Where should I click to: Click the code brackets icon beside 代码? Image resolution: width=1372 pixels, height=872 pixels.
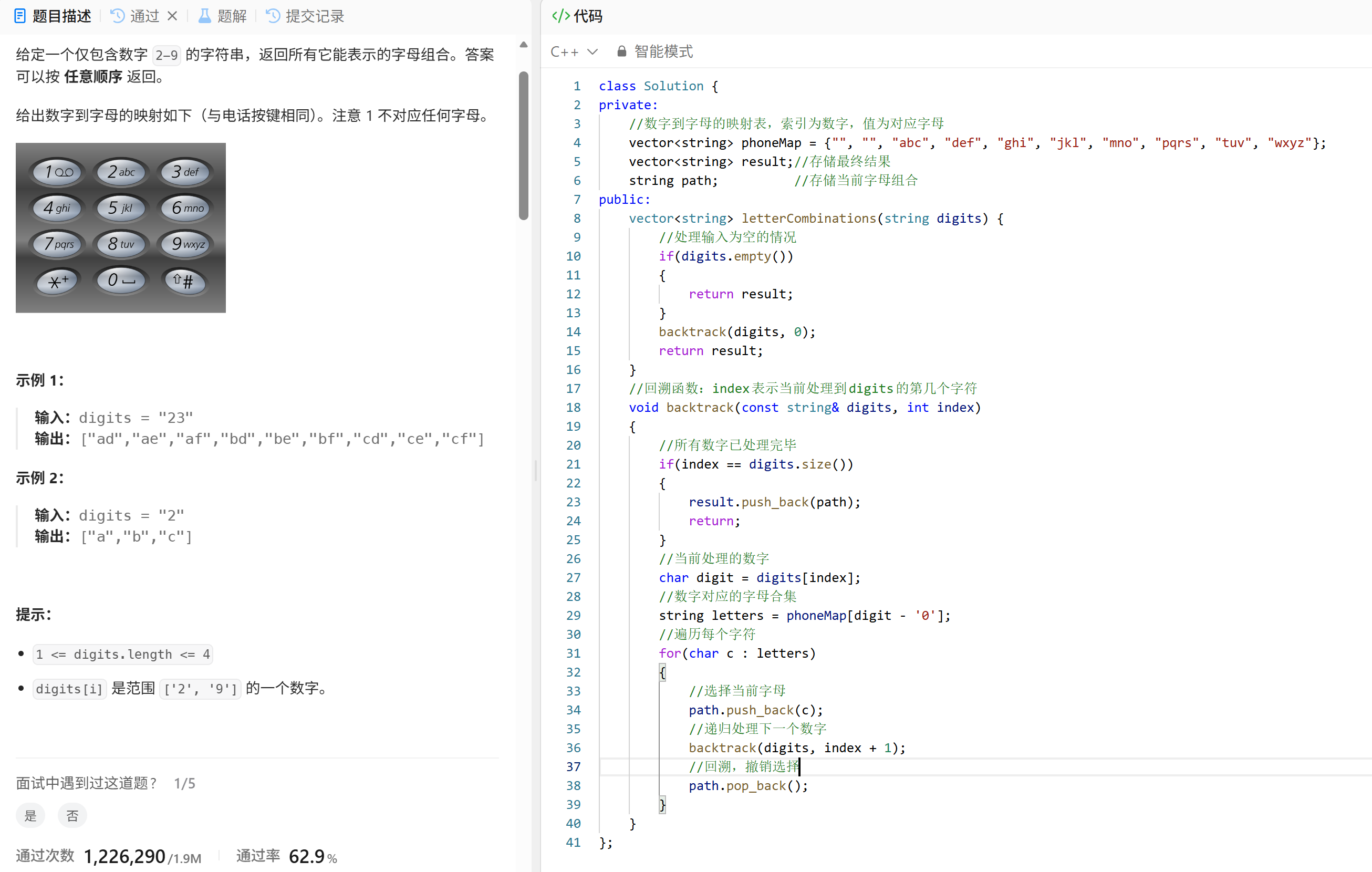coord(560,16)
